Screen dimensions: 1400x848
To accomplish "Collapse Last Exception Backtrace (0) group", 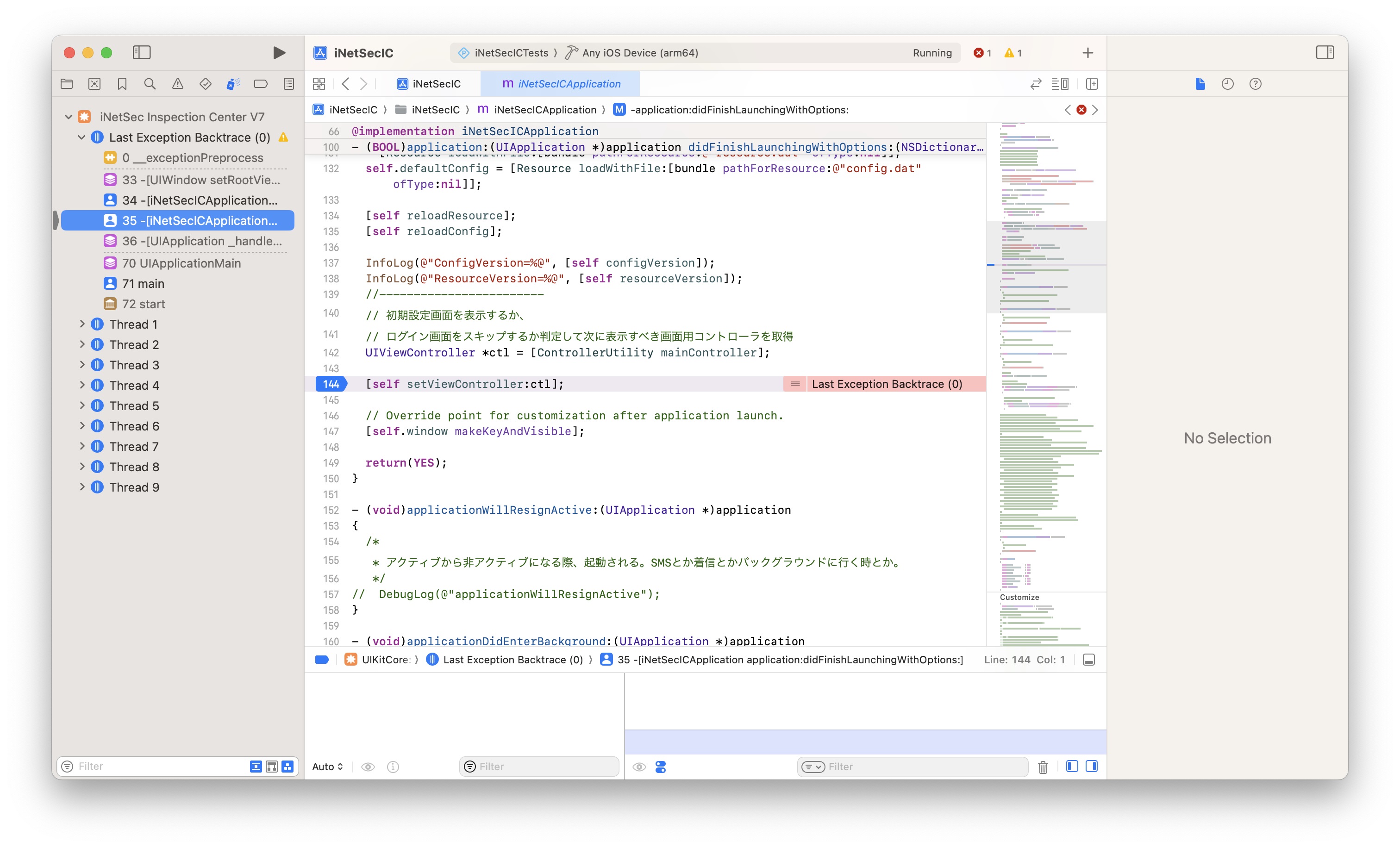I will (x=81, y=137).
